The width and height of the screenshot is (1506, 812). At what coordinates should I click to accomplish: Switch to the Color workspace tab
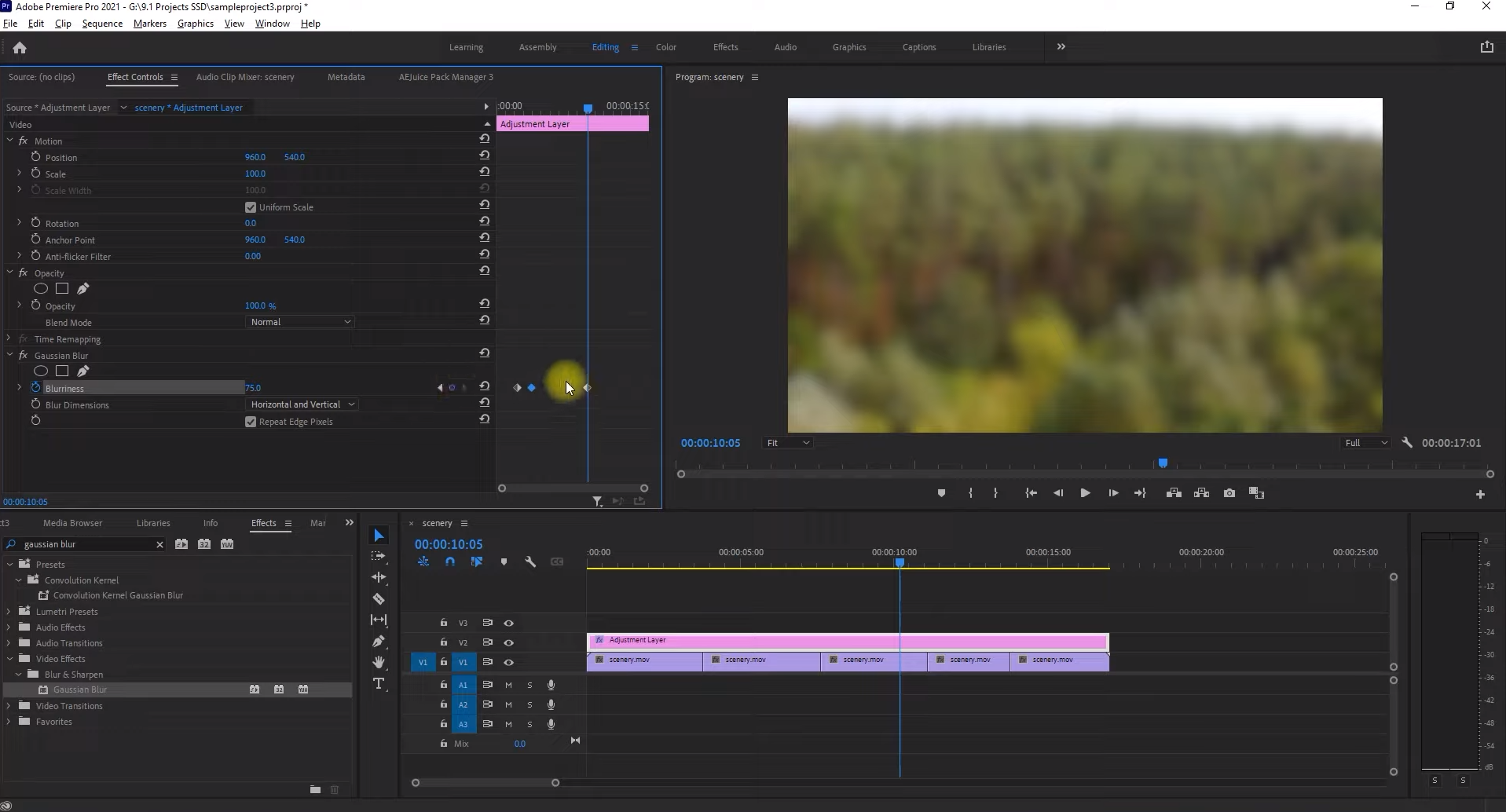pos(665,47)
